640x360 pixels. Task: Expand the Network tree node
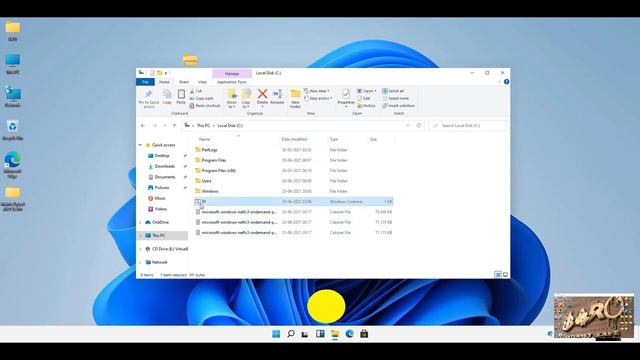click(140, 262)
